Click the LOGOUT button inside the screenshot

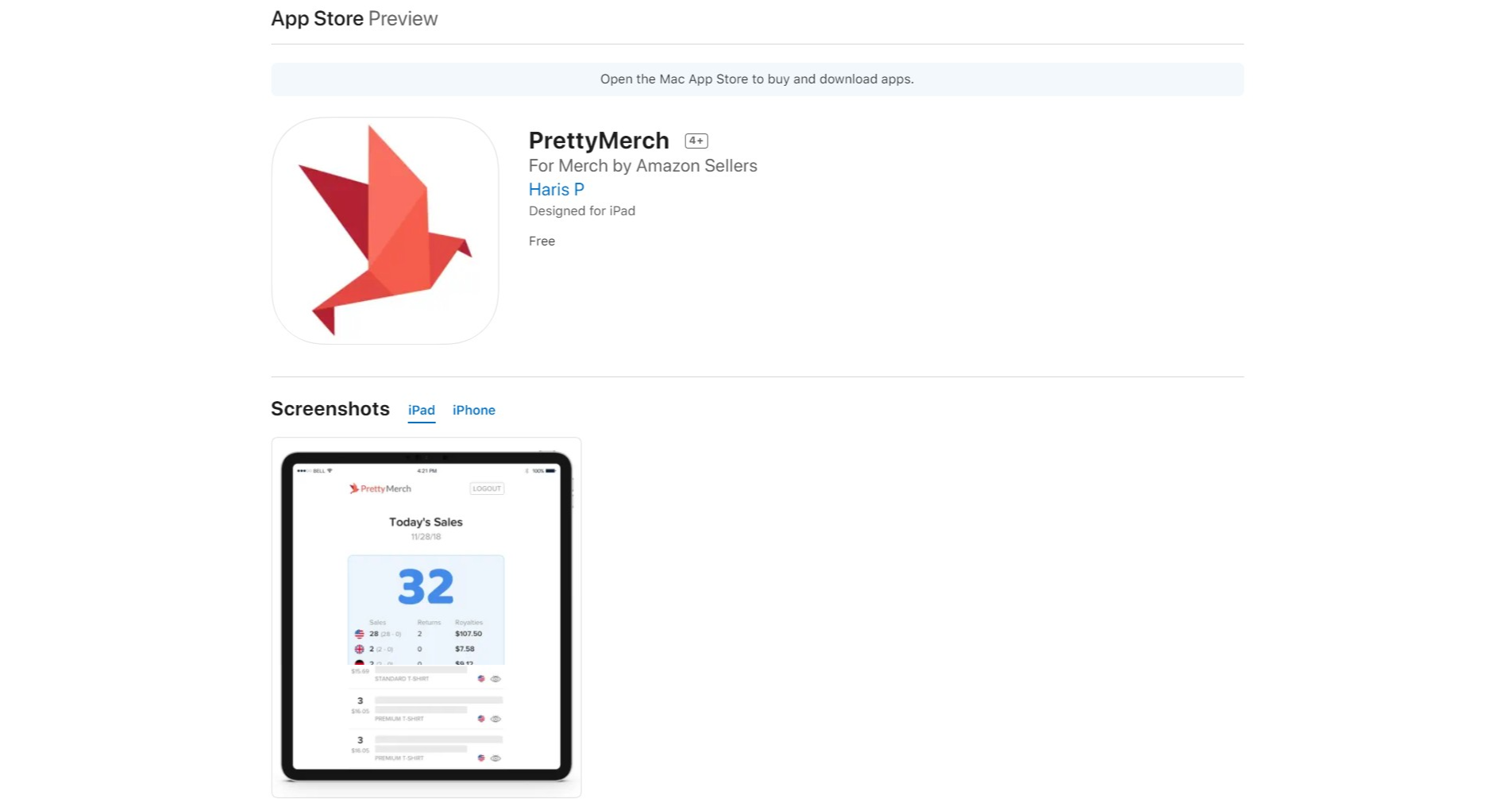click(x=487, y=488)
